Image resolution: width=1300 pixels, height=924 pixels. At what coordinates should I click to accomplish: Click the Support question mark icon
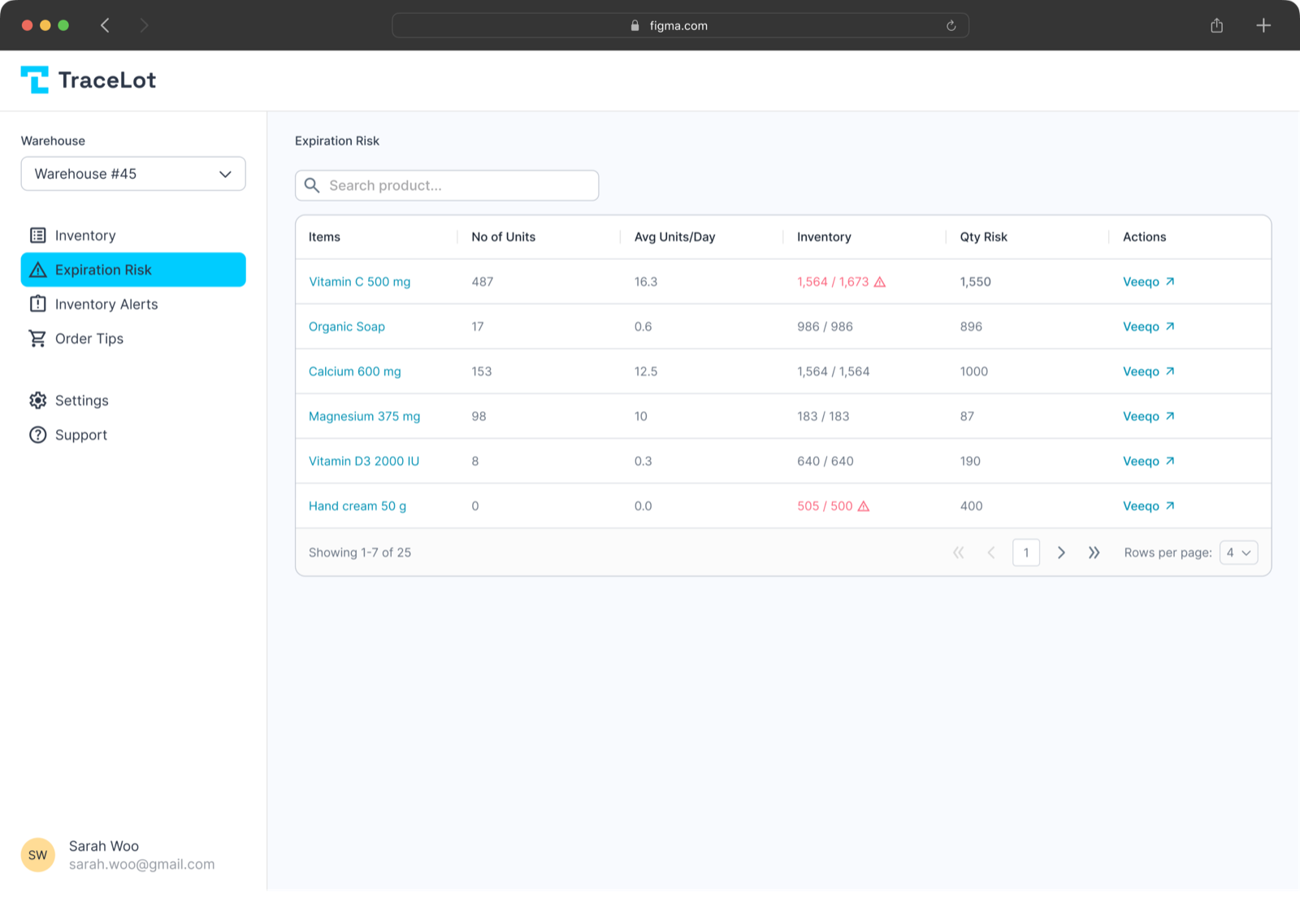(37, 435)
